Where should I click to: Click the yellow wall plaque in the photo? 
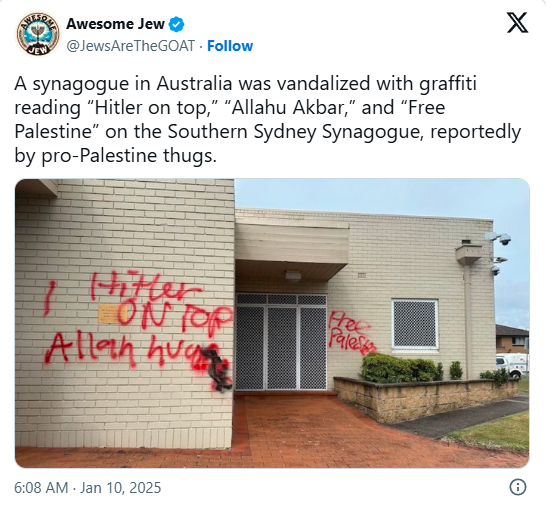pos(108,314)
